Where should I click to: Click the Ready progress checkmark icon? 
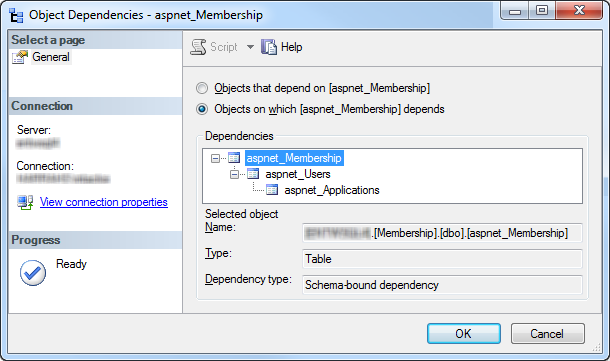pos(33,273)
